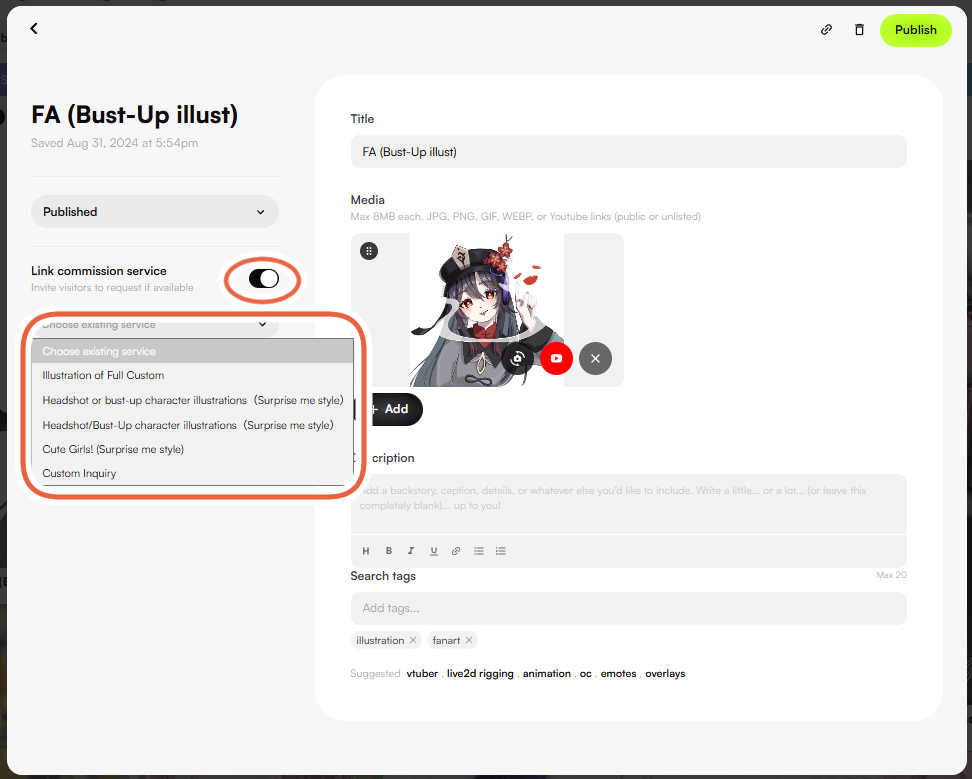Remove media with the gray X icon
Image resolution: width=972 pixels, height=779 pixels.
point(595,358)
